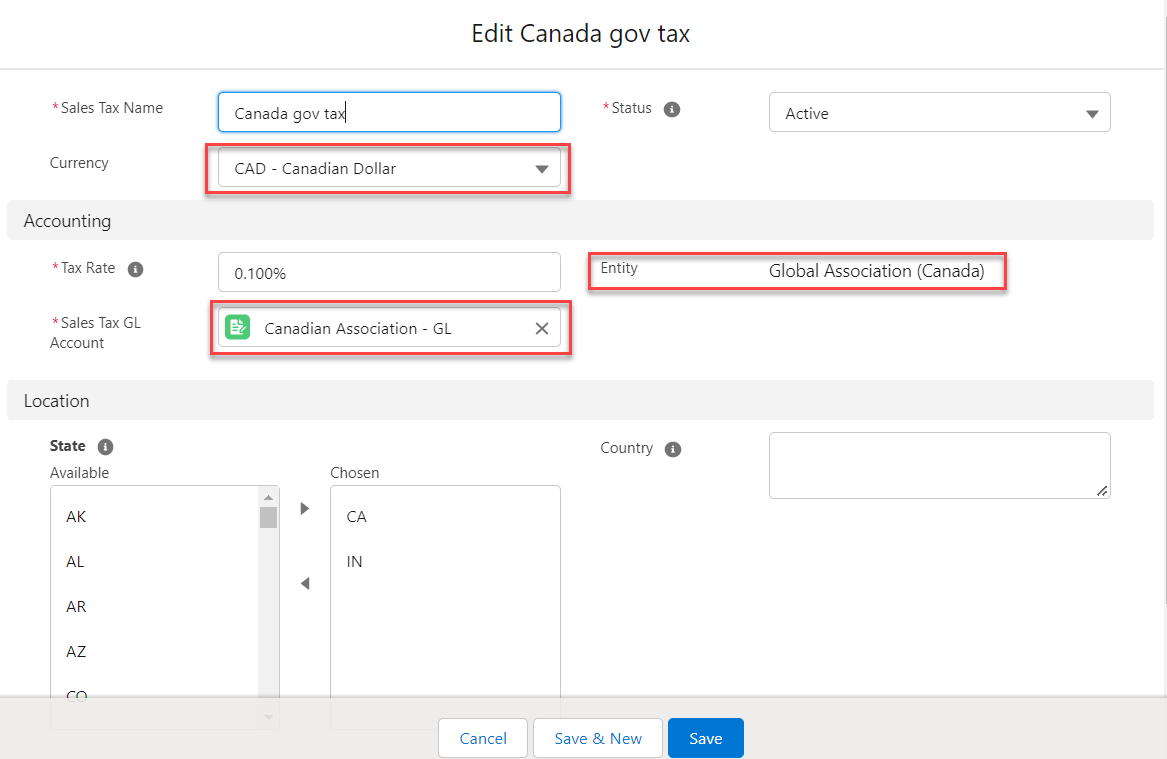Click the green GL account record icon

tap(237, 328)
